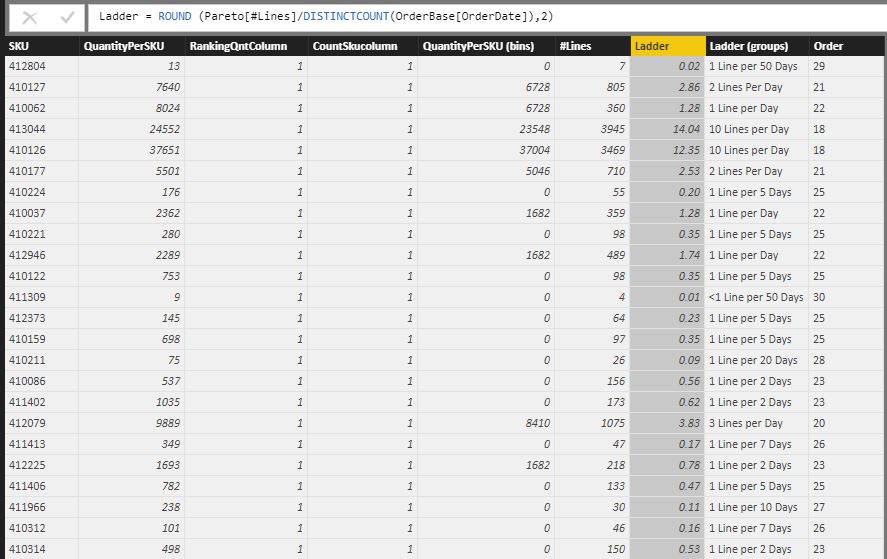Cancel the formula edit with the X icon
Viewport: 887px width, 559px height.
coord(29,18)
